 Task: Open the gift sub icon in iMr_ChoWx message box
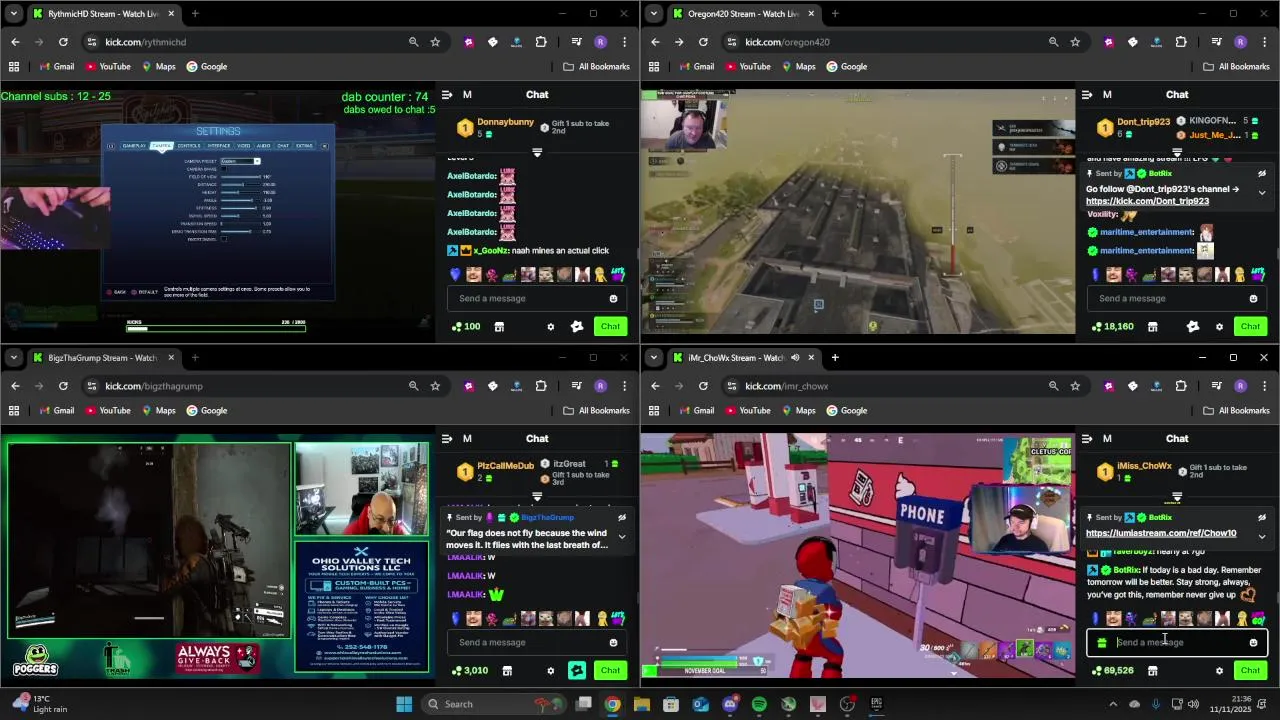coord(1102,643)
